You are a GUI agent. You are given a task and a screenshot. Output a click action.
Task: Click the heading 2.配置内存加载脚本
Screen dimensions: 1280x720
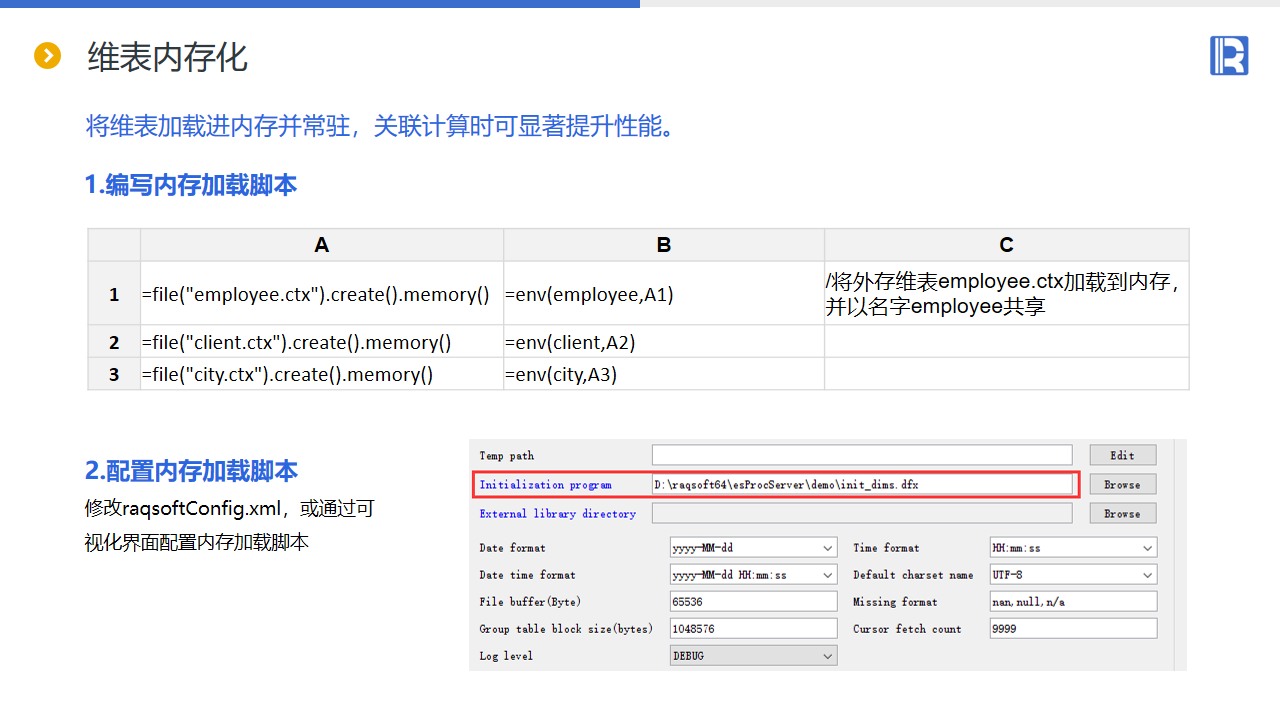click(x=191, y=471)
